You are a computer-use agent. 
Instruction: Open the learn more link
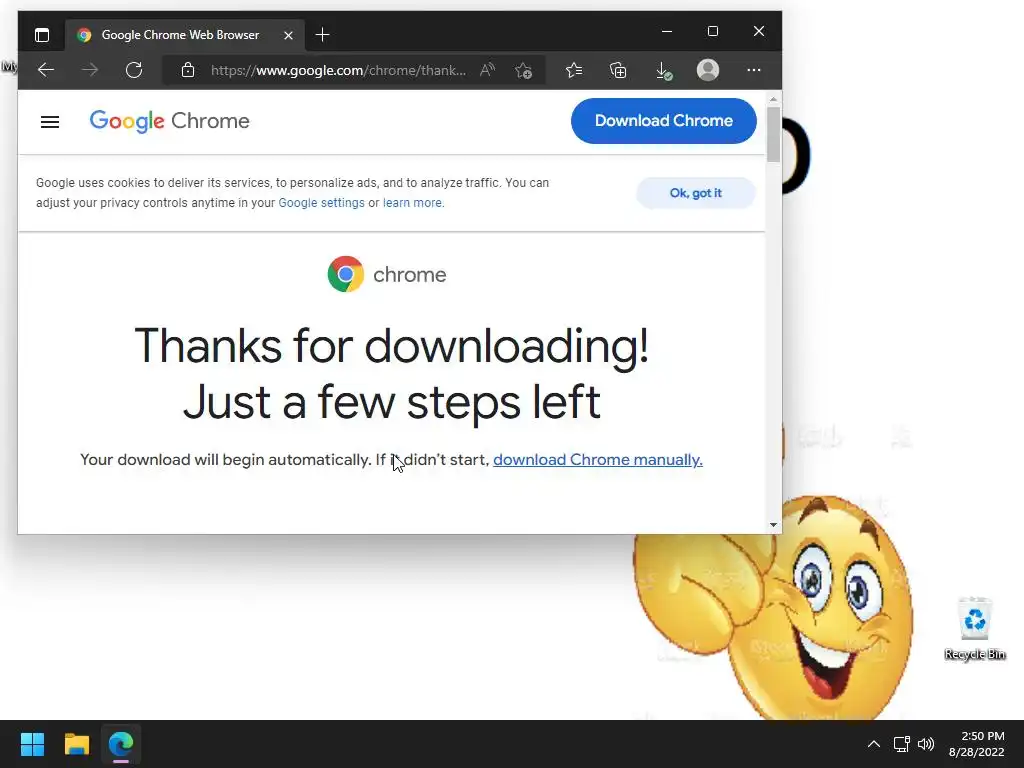point(412,203)
